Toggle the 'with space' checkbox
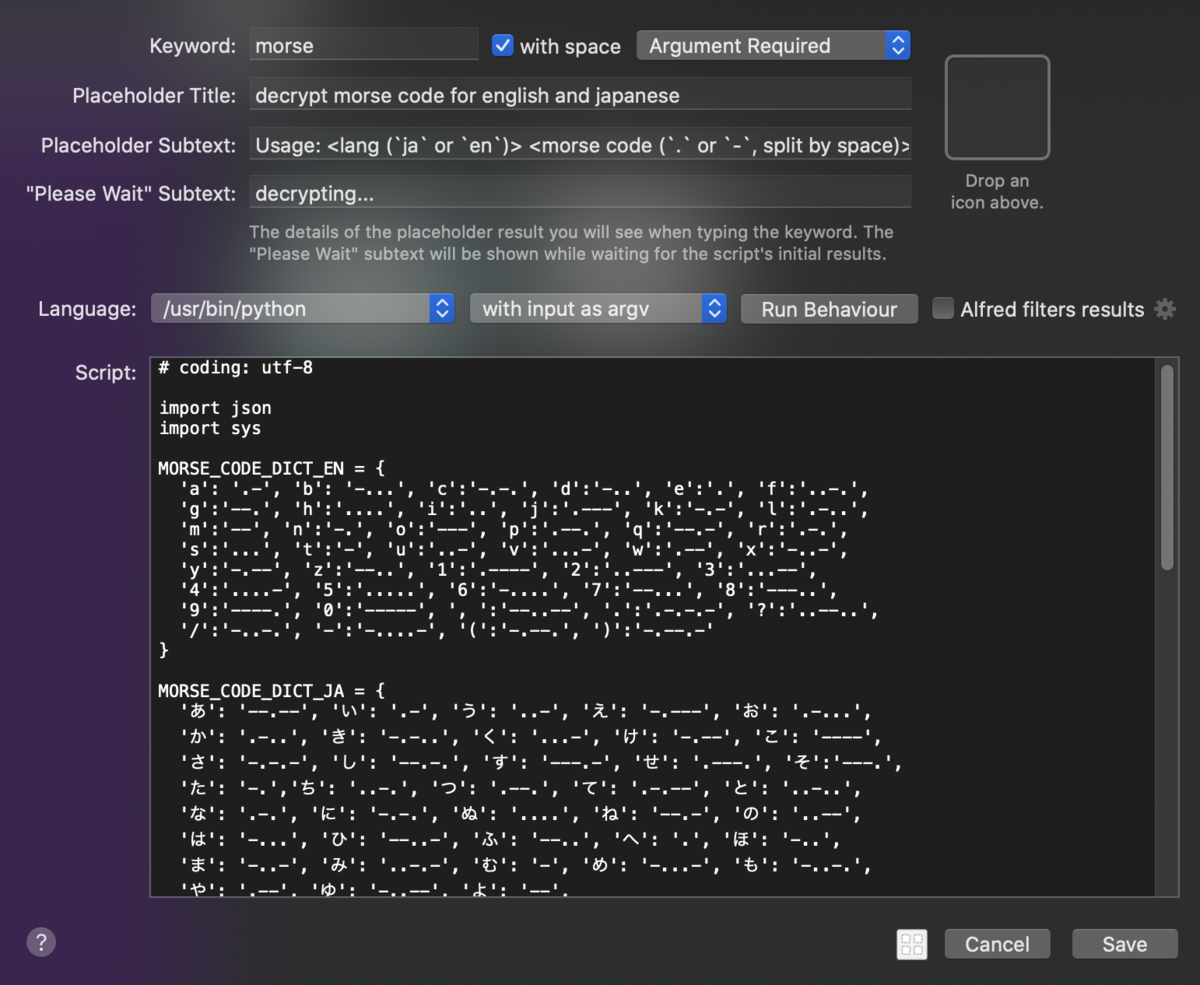1200x985 pixels. pos(503,45)
